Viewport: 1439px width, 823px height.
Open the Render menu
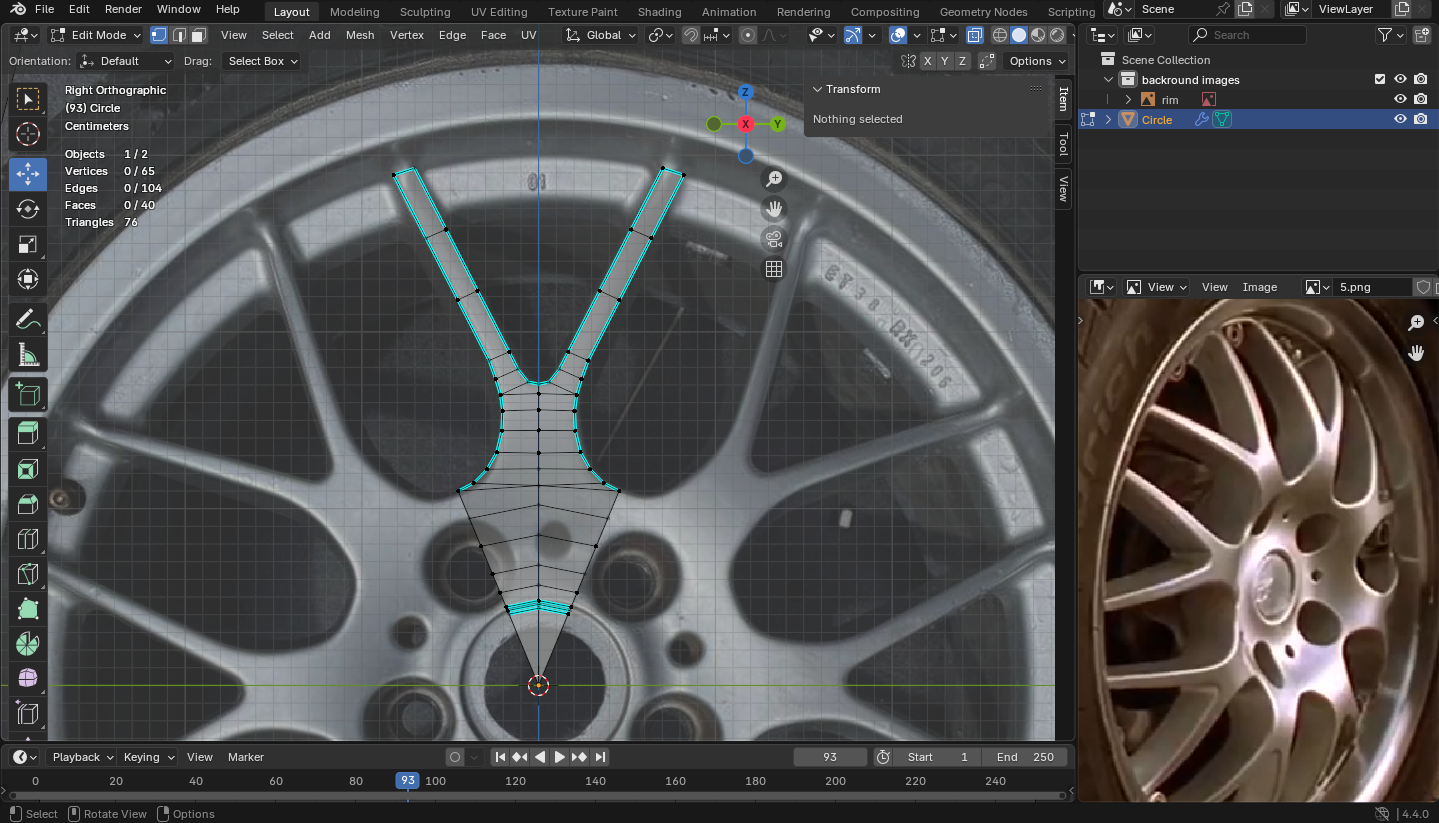123,9
